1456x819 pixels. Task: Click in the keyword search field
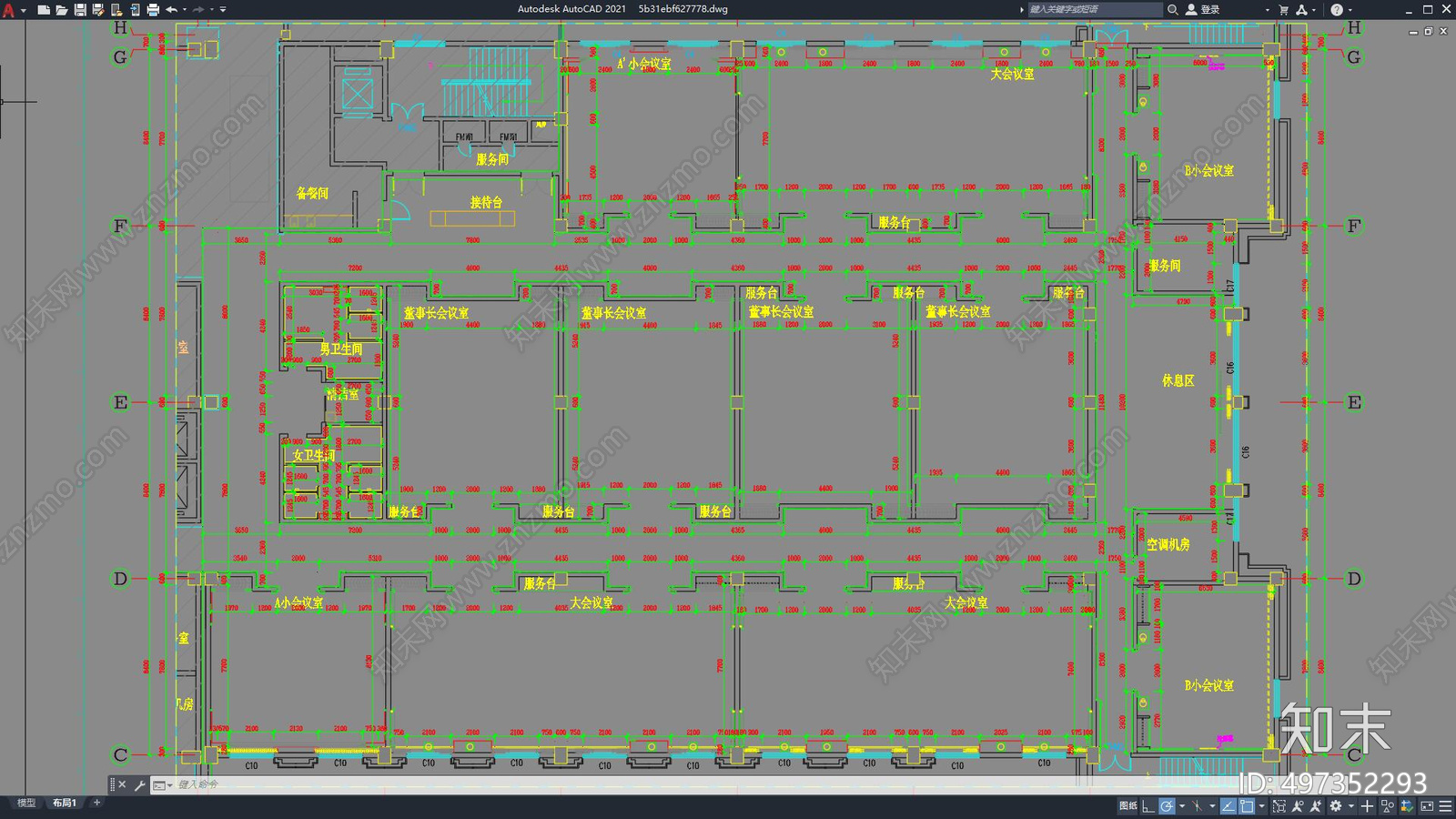click(x=1095, y=9)
